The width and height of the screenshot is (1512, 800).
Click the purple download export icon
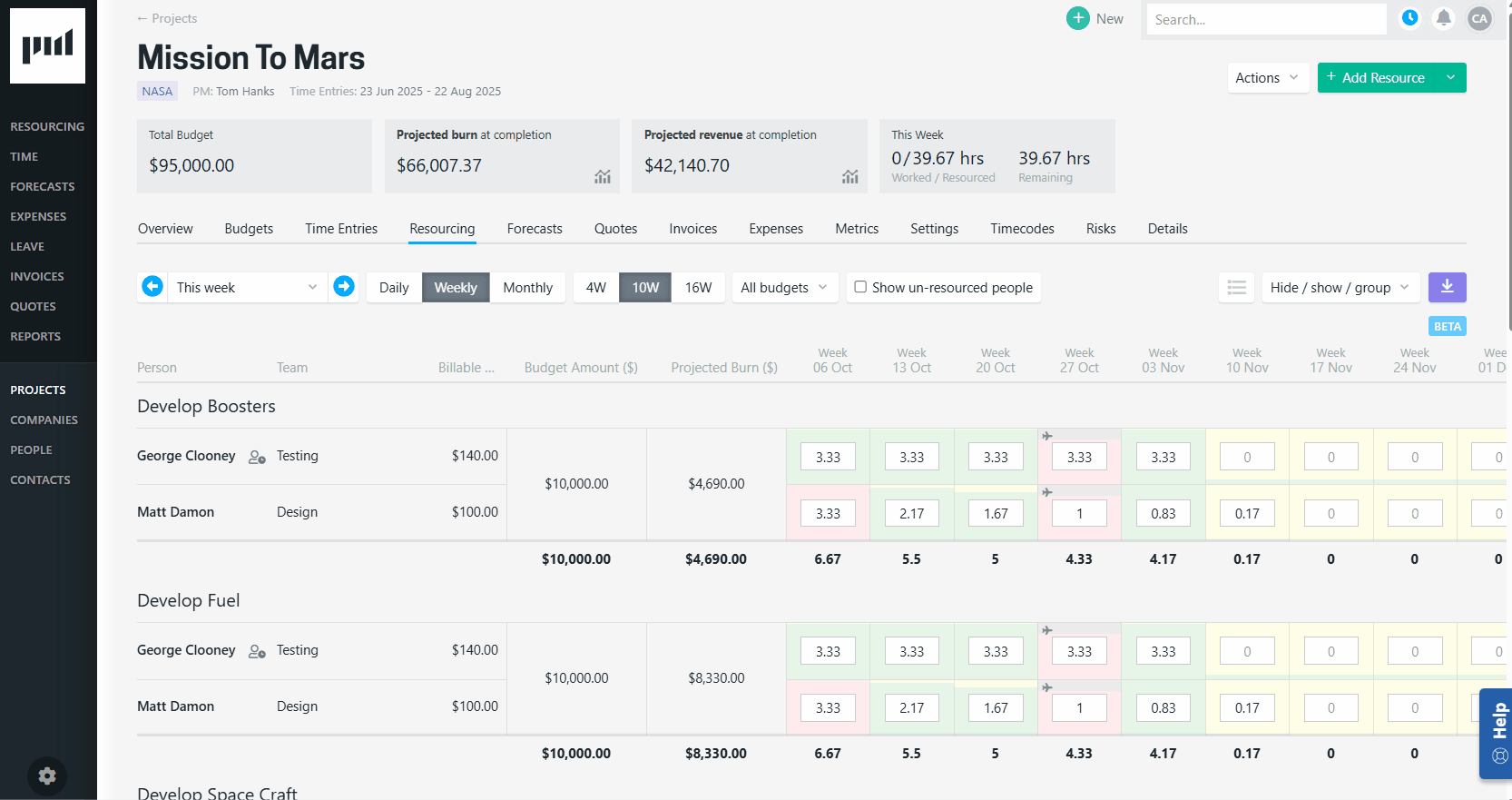(1447, 287)
